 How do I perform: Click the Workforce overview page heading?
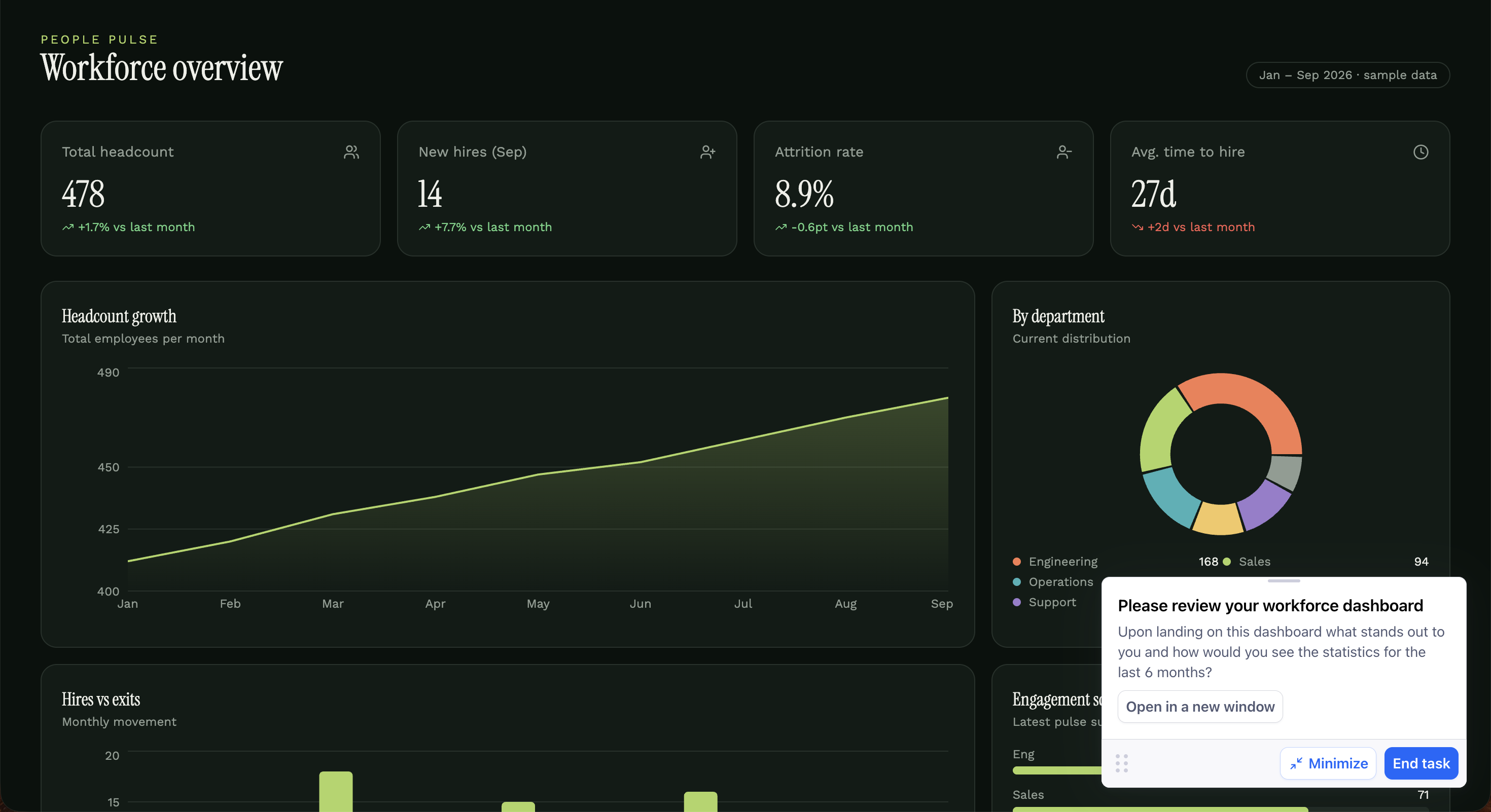(161, 68)
